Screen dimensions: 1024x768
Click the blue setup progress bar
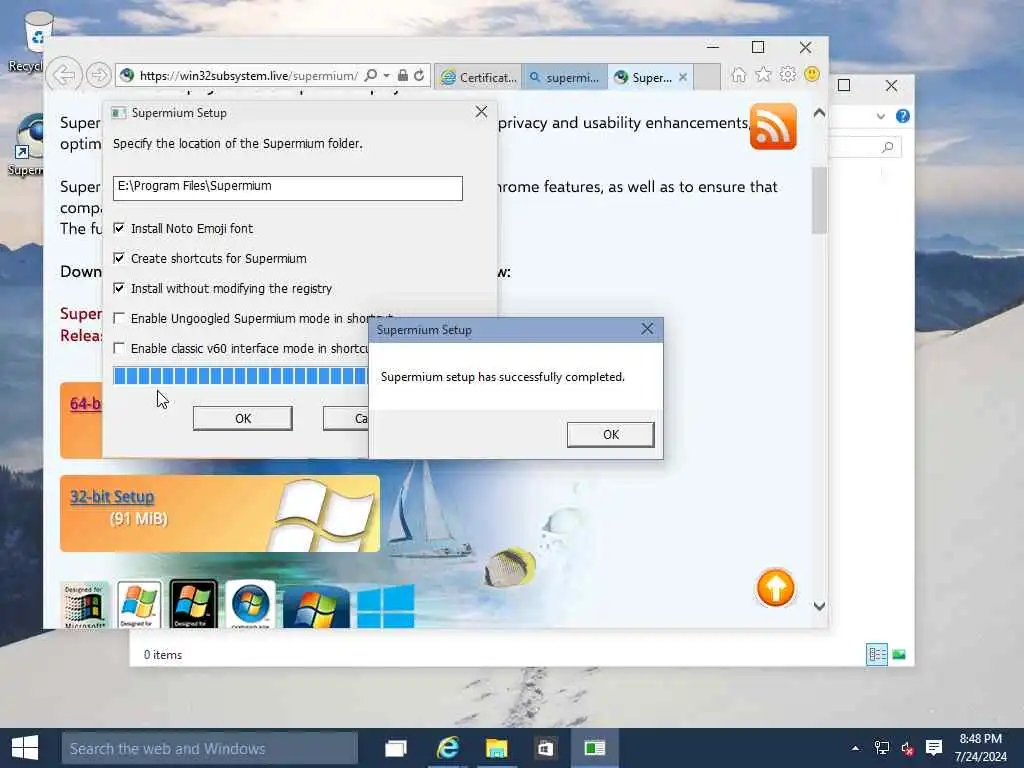pyautogui.click(x=240, y=376)
